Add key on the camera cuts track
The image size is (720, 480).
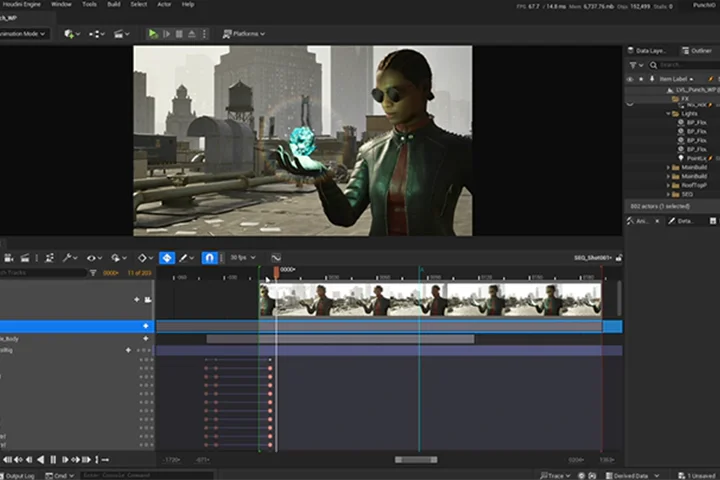(x=137, y=299)
